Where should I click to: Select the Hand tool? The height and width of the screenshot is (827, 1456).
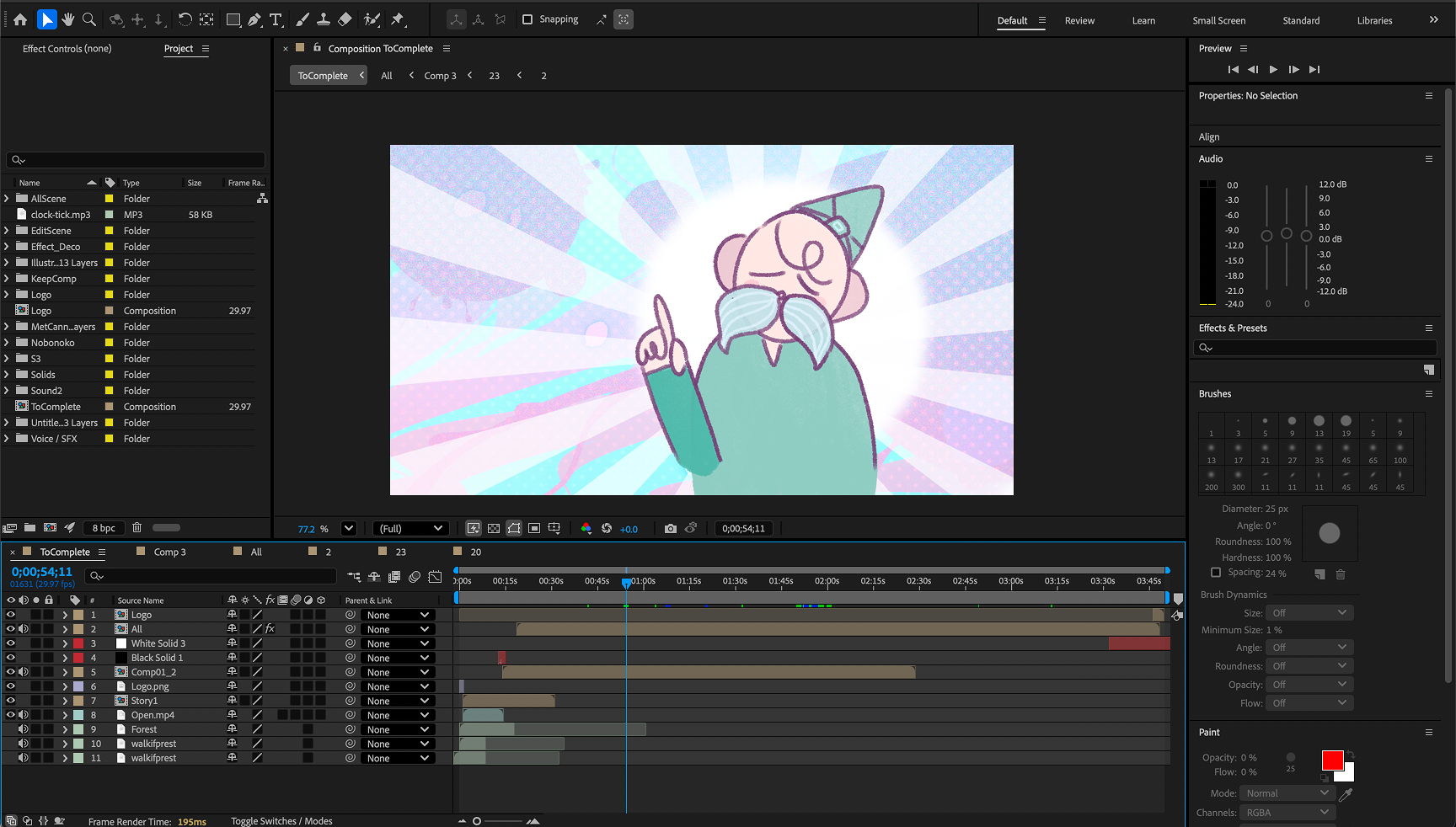coord(67,19)
